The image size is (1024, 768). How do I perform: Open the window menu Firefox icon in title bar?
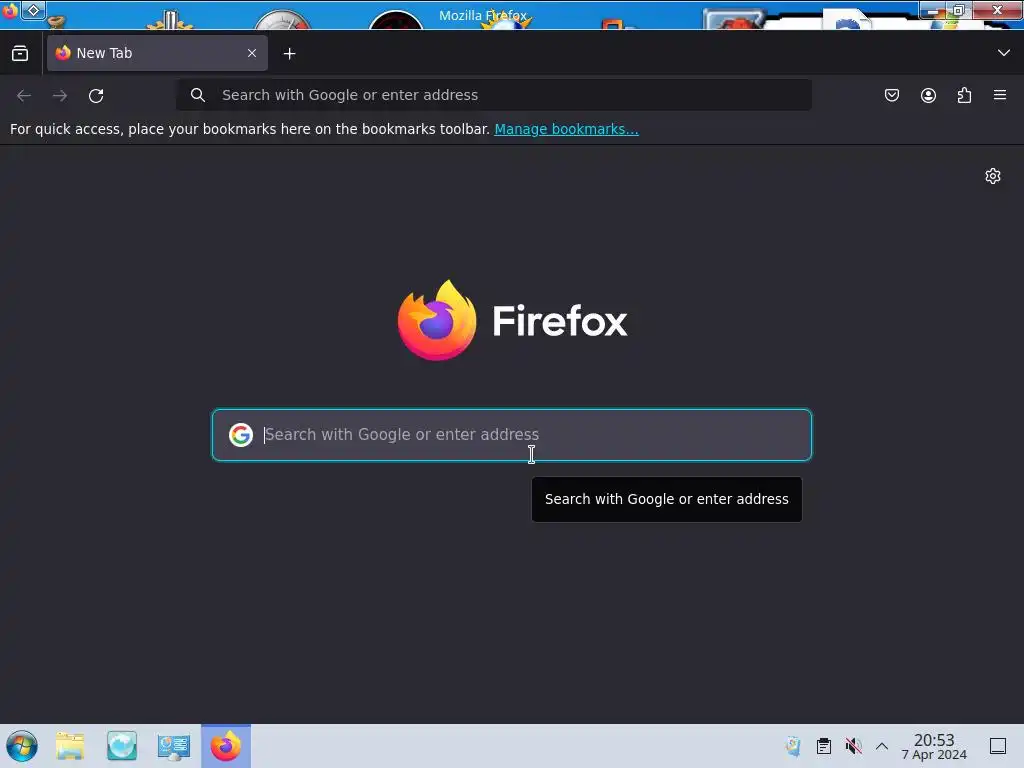point(10,10)
